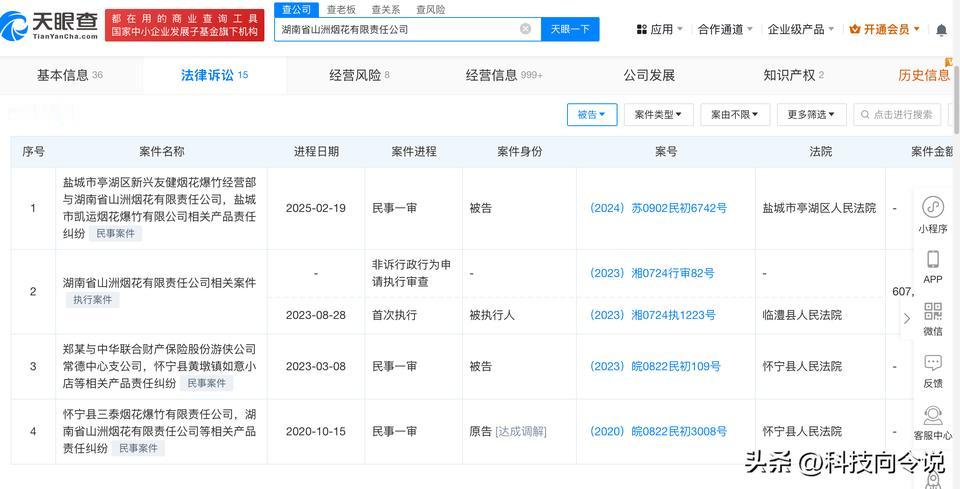Image resolution: width=960 pixels, height=489 pixels.
Task: Open the 法律诉讼 tab
Action: click(x=214, y=75)
